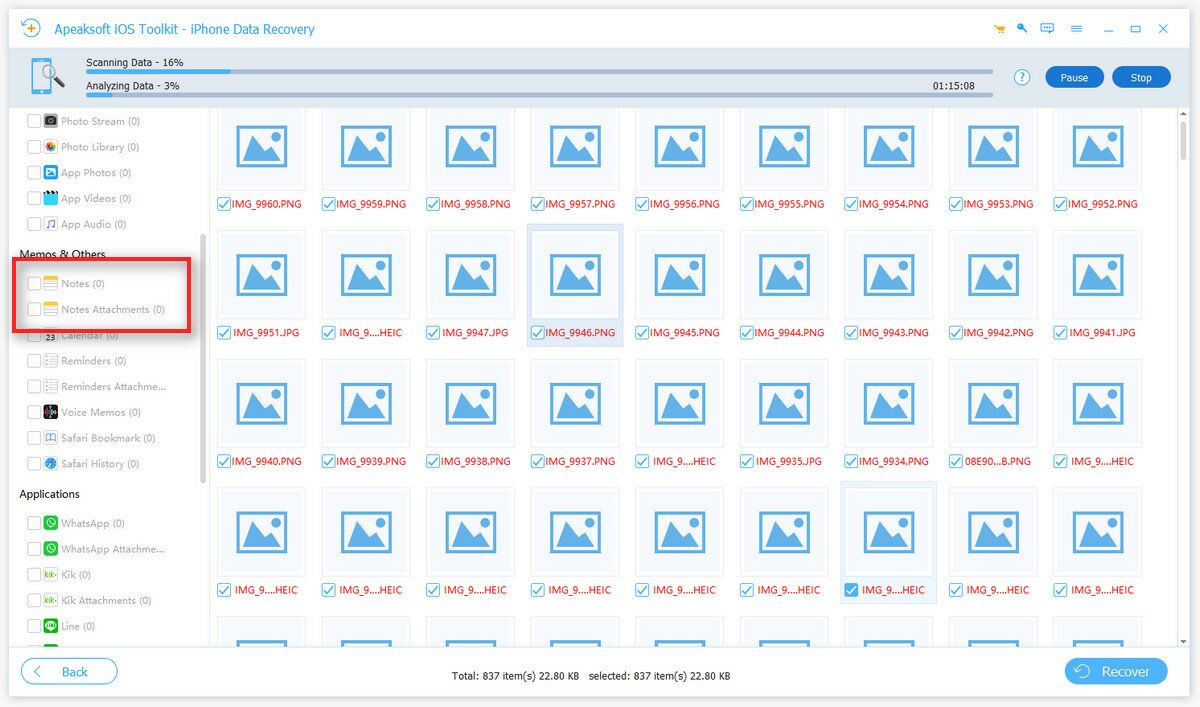This screenshot has height=707, width=1200.
Task: Click the App Videos clapperboard icon
Action: 50,198
